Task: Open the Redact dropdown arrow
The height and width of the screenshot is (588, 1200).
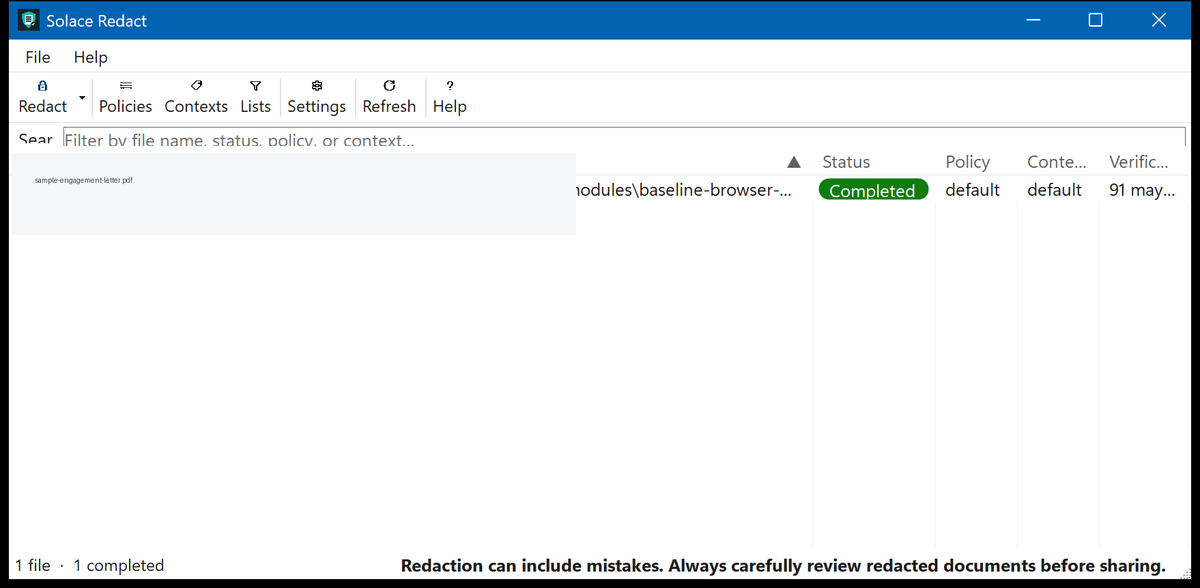Action: (81, 97)
